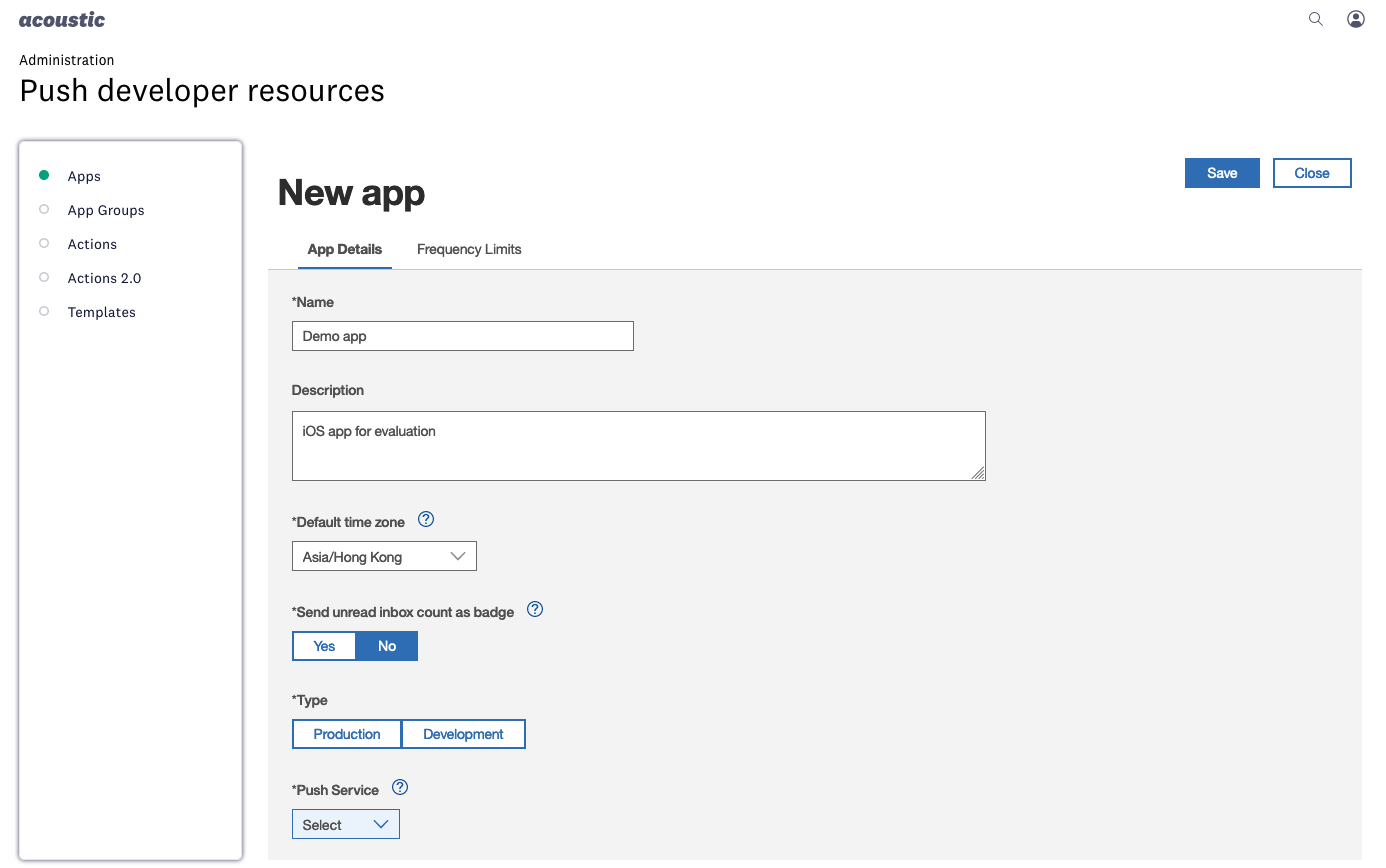This screenshot has height=868, width=1386.
Task: Select Yes for unread inbox badge
Action: point(324,646)
